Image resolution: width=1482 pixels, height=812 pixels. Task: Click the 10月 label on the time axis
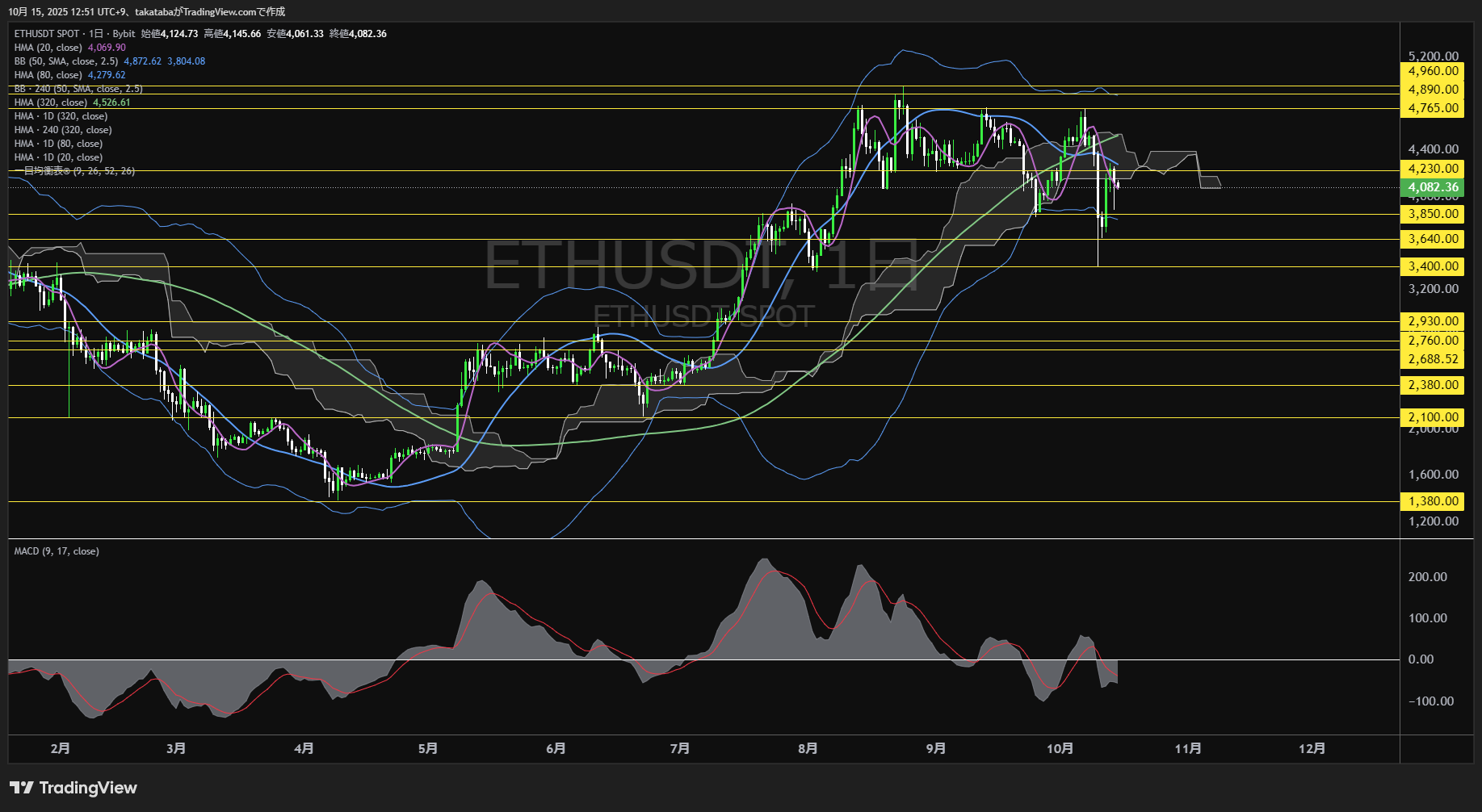[1060, 748]
